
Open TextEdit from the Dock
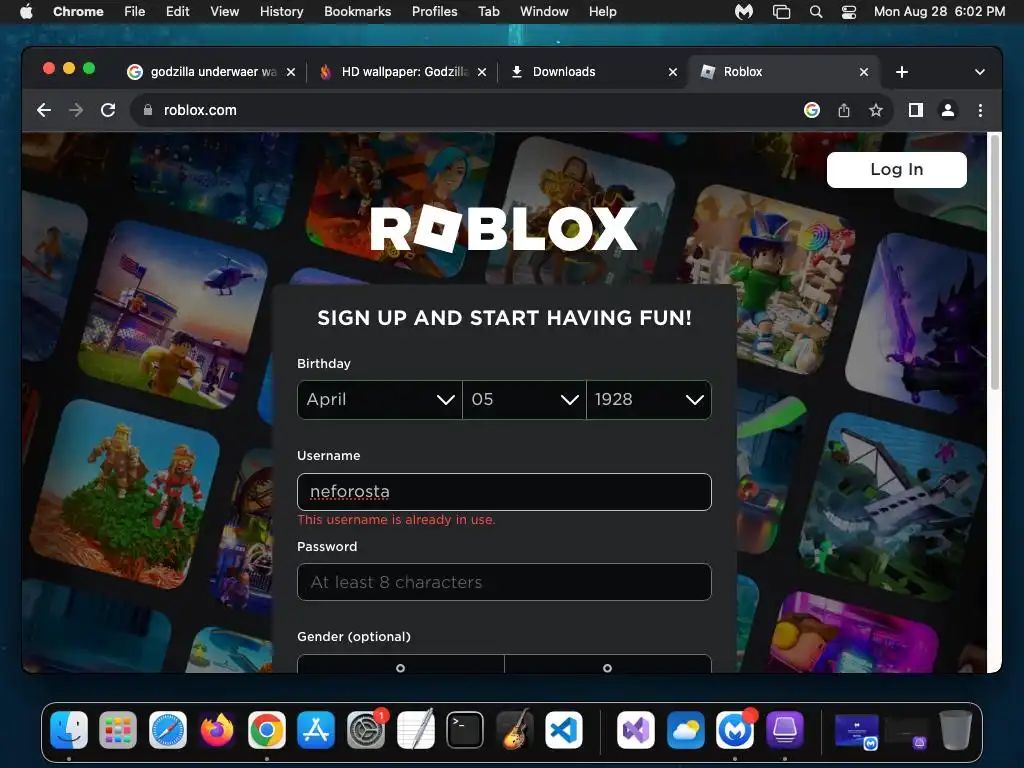pos(415,729)
